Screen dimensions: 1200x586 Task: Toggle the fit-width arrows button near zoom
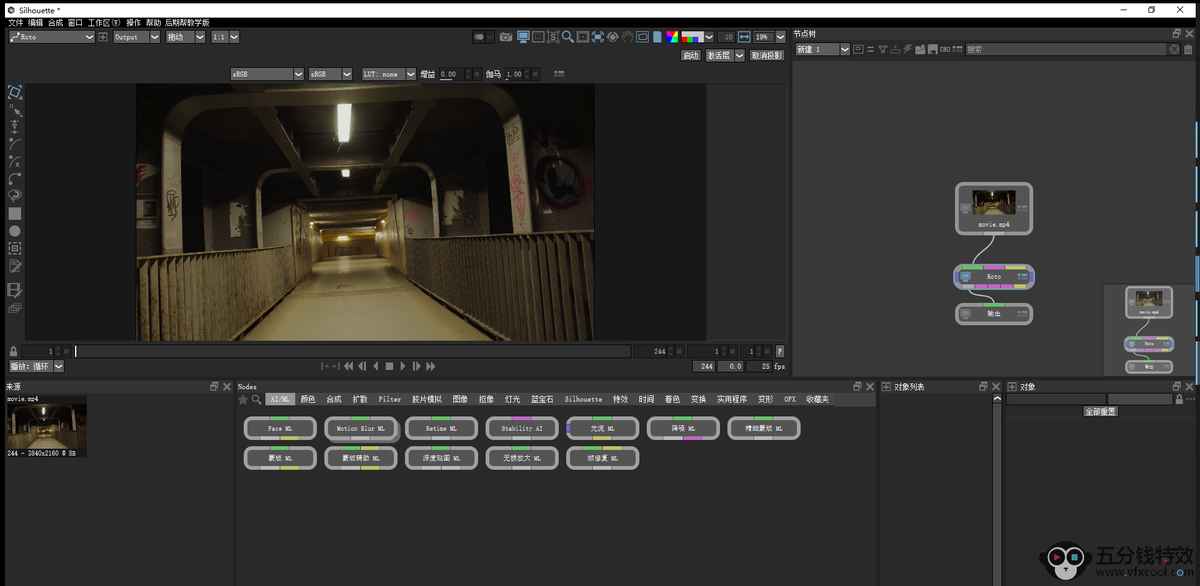coord(743,37)
